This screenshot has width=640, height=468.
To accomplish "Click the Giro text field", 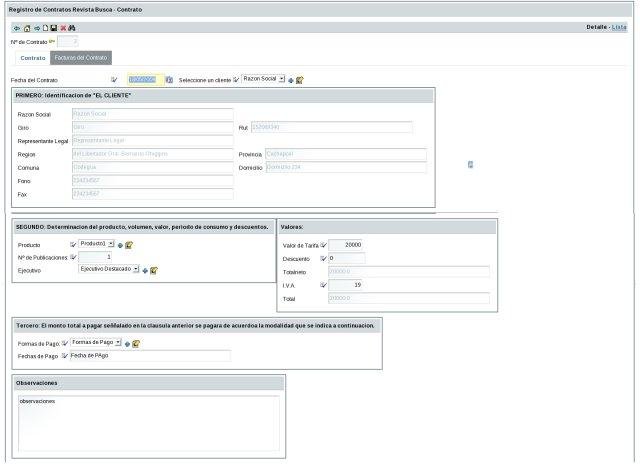I will point(153,127).
